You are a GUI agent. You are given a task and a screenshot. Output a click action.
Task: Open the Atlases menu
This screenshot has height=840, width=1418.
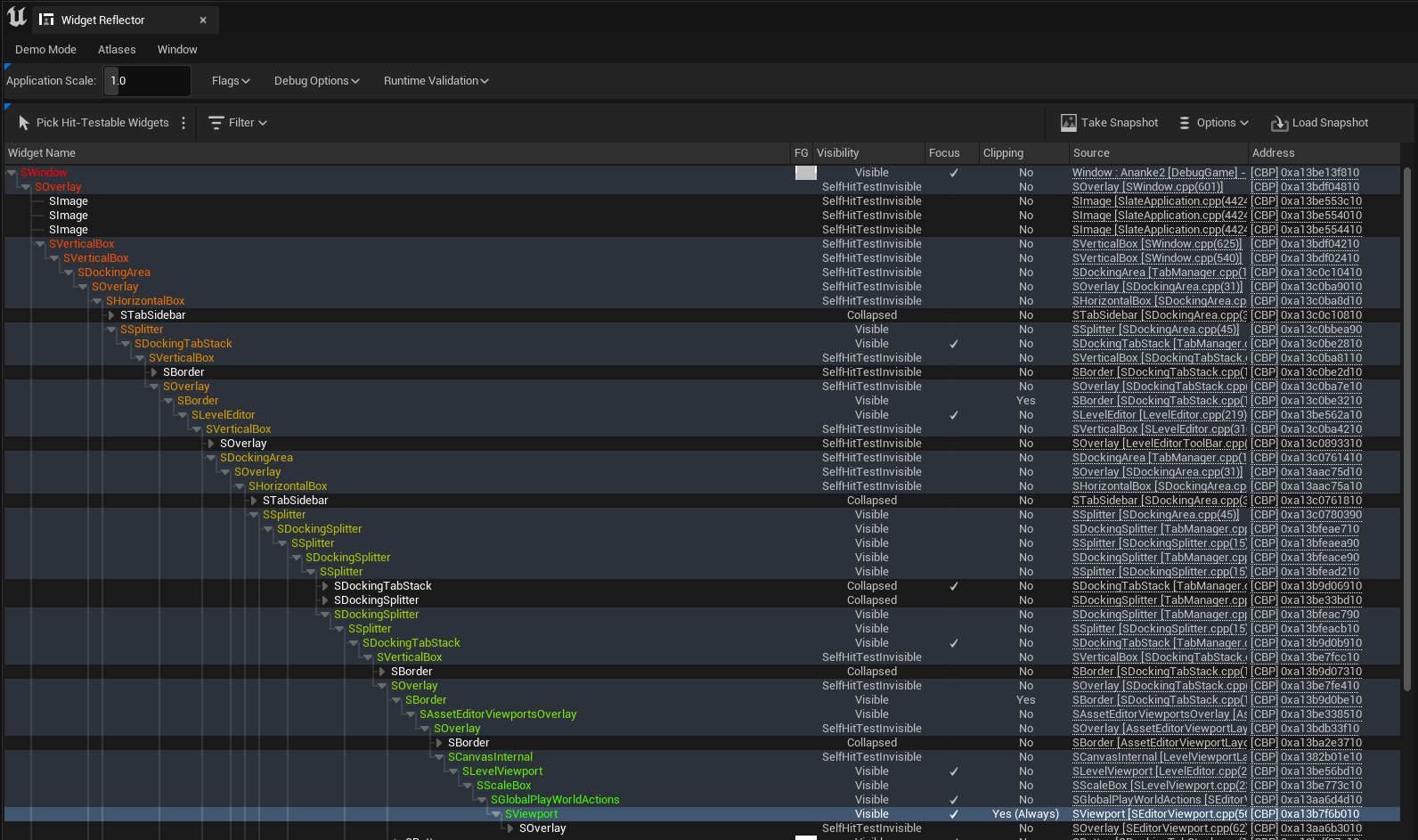click(x=117, y=50)
